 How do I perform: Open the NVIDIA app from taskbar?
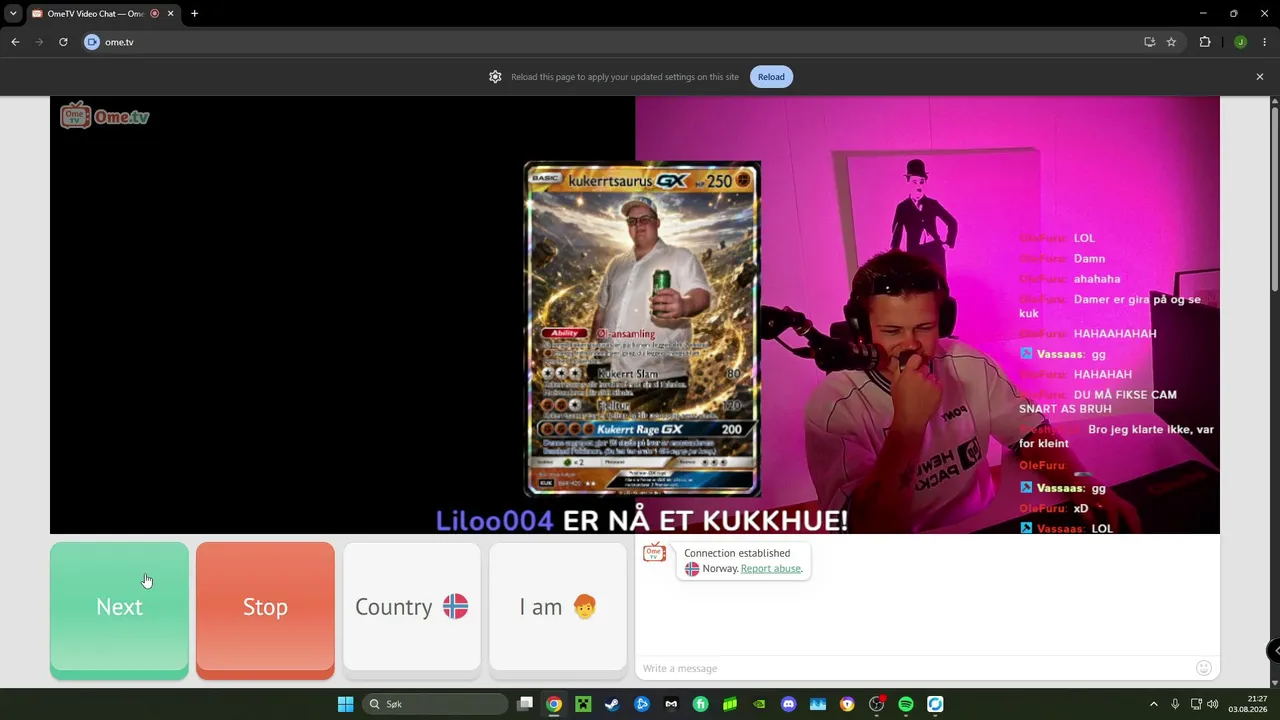(x=759, y=704)
